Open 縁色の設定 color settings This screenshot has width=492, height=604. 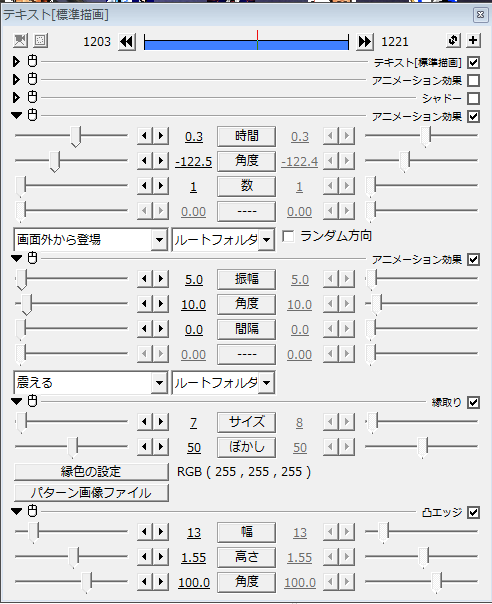(x=91, y=471)
